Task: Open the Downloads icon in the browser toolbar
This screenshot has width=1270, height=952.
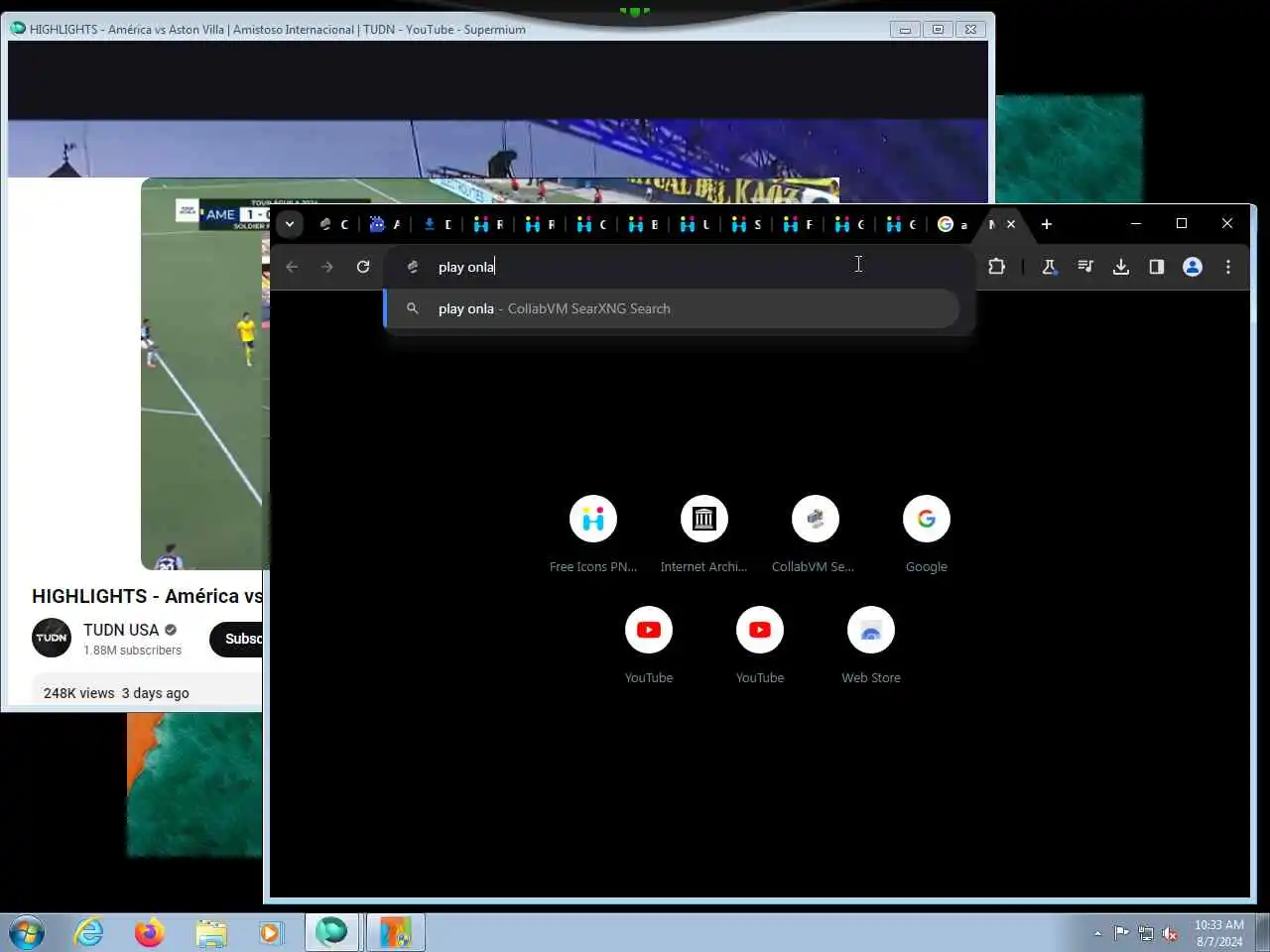Action: pyautogui.click(x=1121, y=267)
